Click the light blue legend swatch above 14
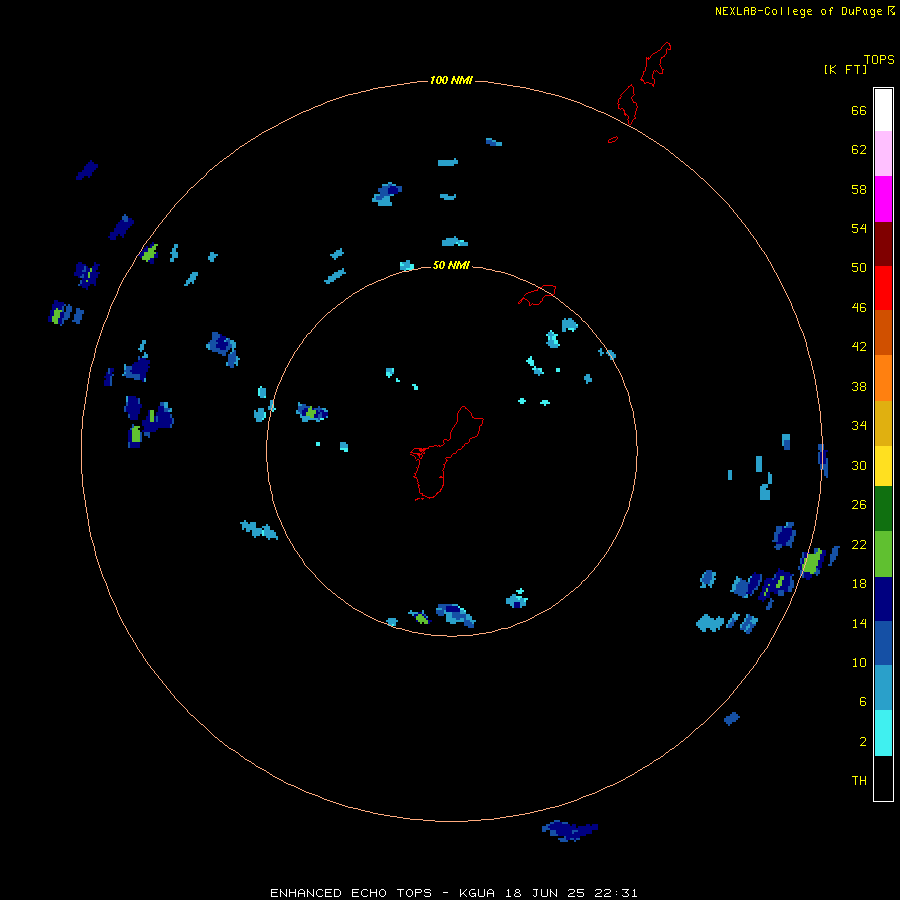The image size is (900, 900). [883, 688]
